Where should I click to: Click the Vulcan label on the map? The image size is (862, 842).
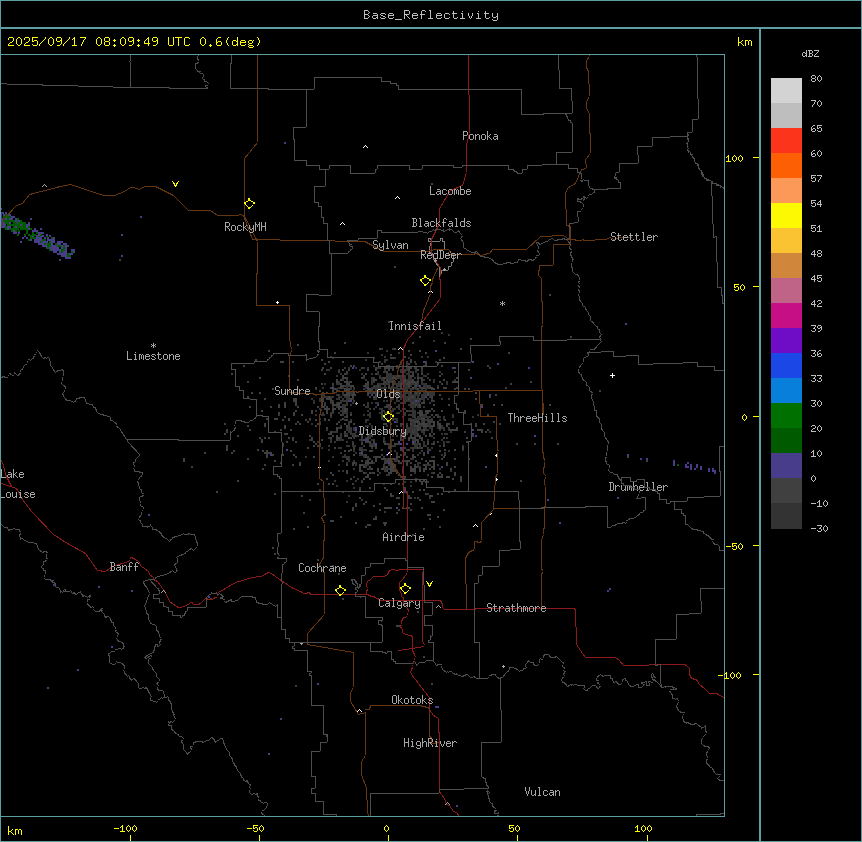click(542, 792)
